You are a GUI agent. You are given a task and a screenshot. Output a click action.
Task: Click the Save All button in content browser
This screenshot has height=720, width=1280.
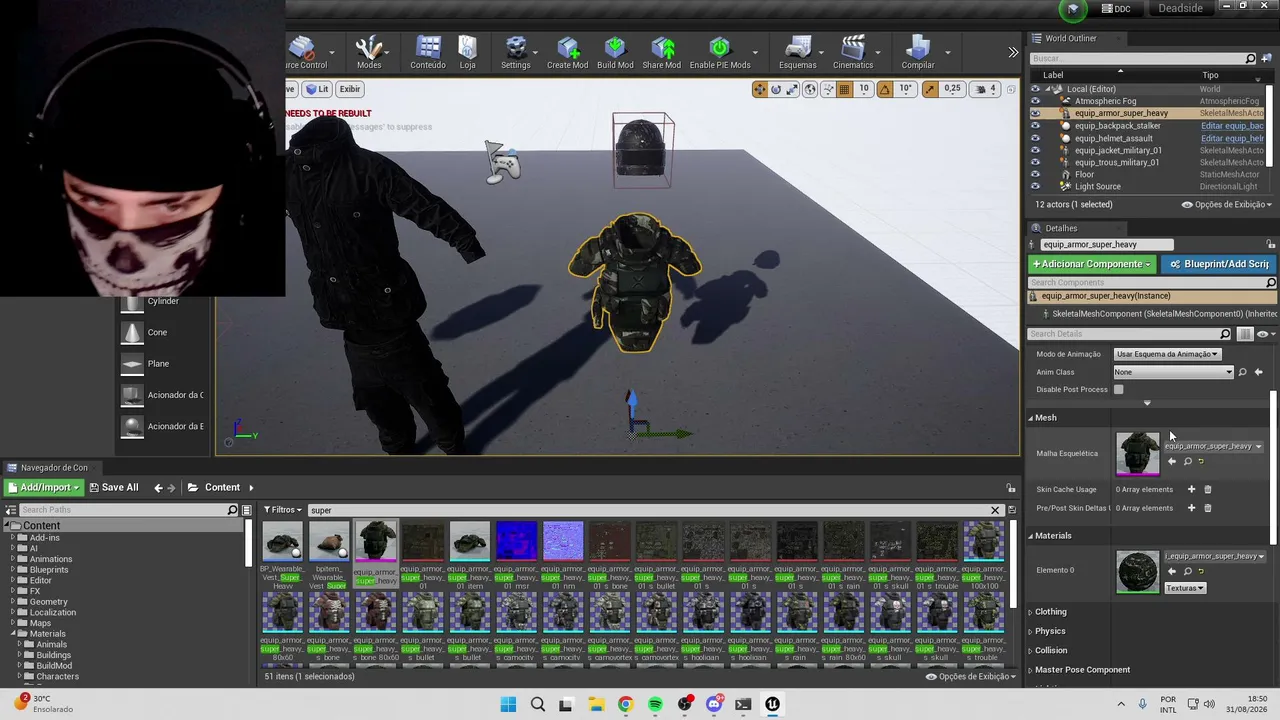[x=112, y=487]
